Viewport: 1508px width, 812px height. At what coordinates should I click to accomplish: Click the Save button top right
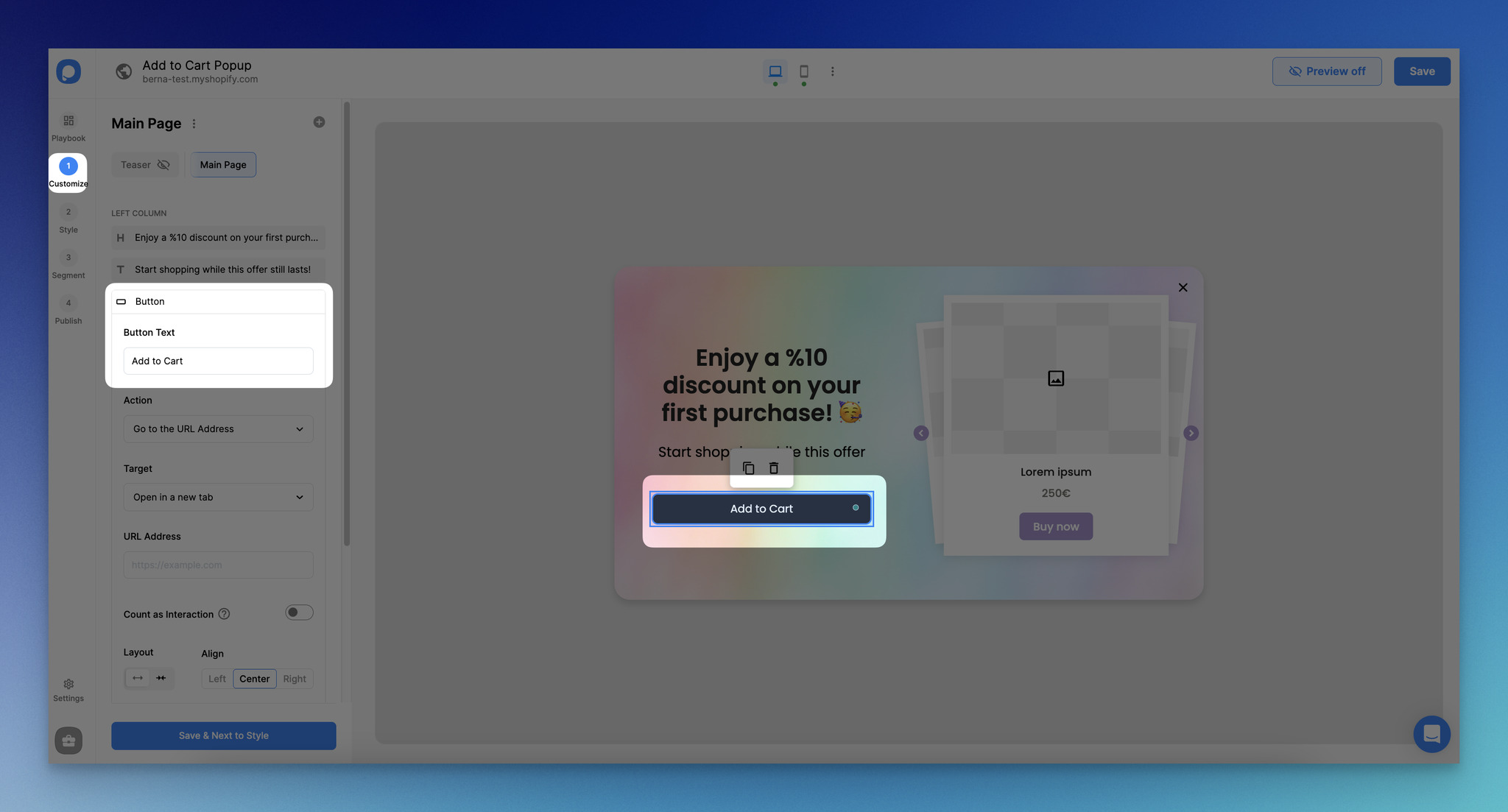pyautogui.click(x=1422, y=71)
